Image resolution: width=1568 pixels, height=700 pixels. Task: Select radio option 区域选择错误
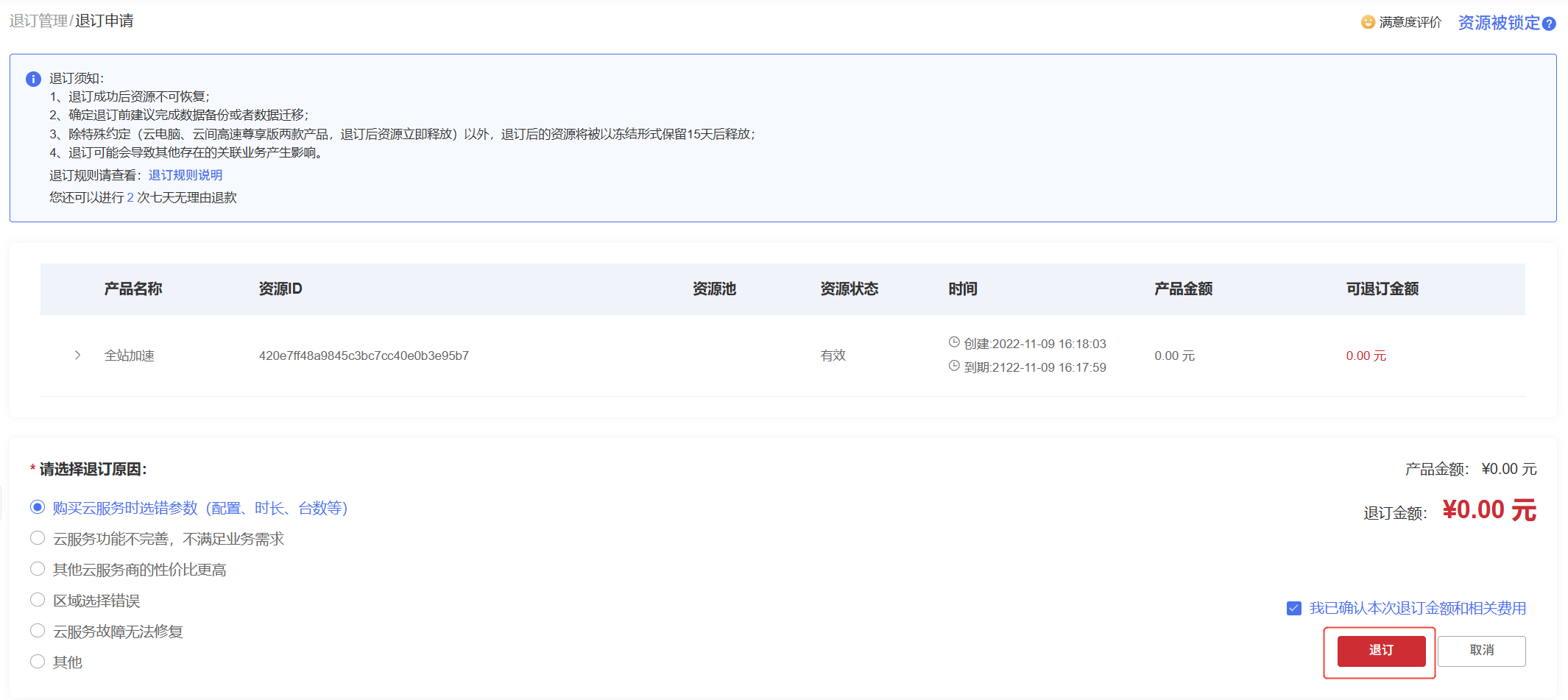(38, 599)
